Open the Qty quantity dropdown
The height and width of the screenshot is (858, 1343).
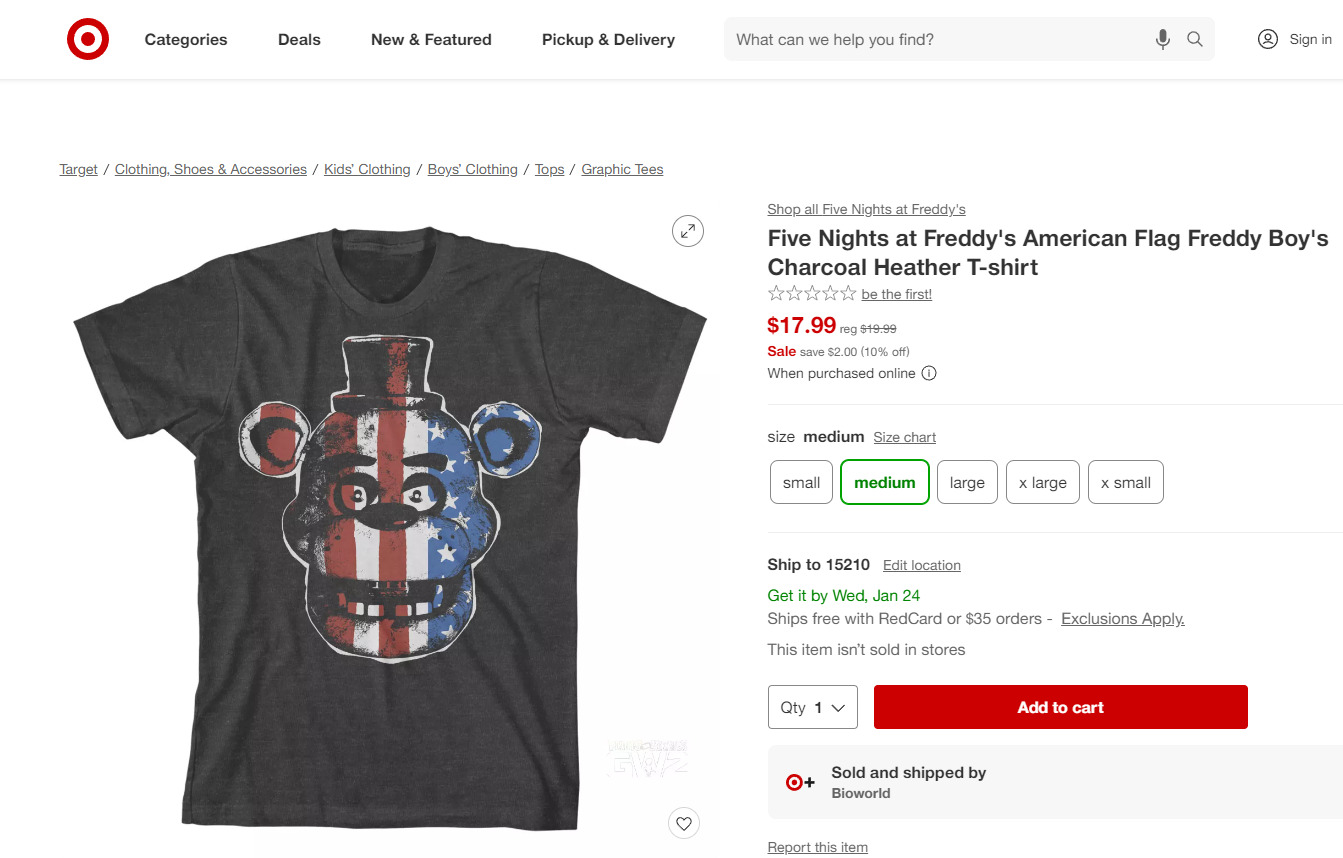pos(812,707)
